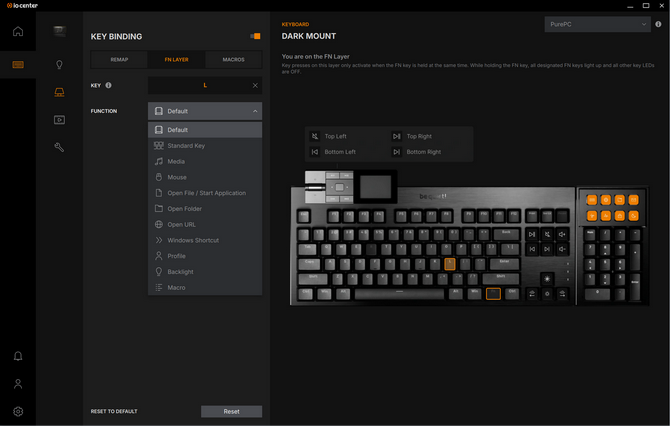Image resolution: width=670 pixels, height=426 pixels.
Task: Toggle the Key Binding switch
Action: coord(256,36)
